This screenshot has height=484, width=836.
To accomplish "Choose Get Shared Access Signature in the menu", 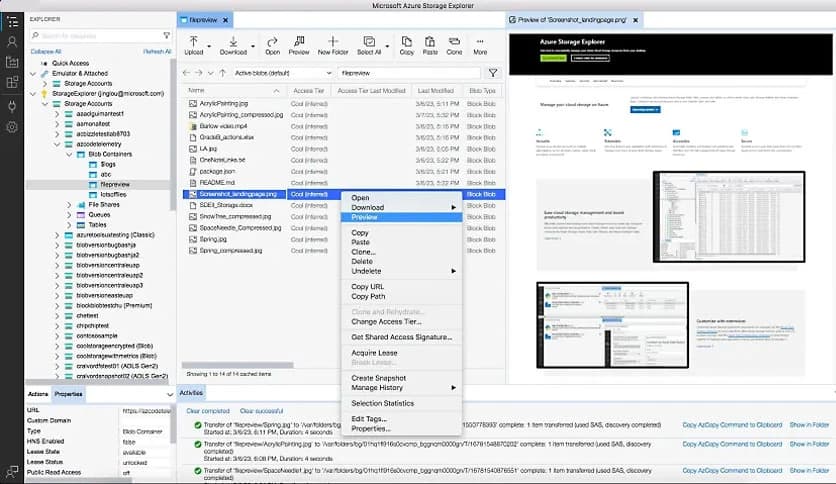I will click(x=401, y=337).
